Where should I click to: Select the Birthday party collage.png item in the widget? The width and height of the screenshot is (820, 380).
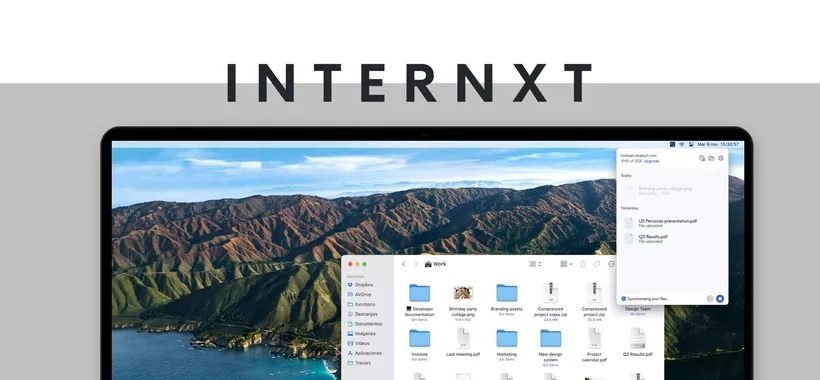658,190
